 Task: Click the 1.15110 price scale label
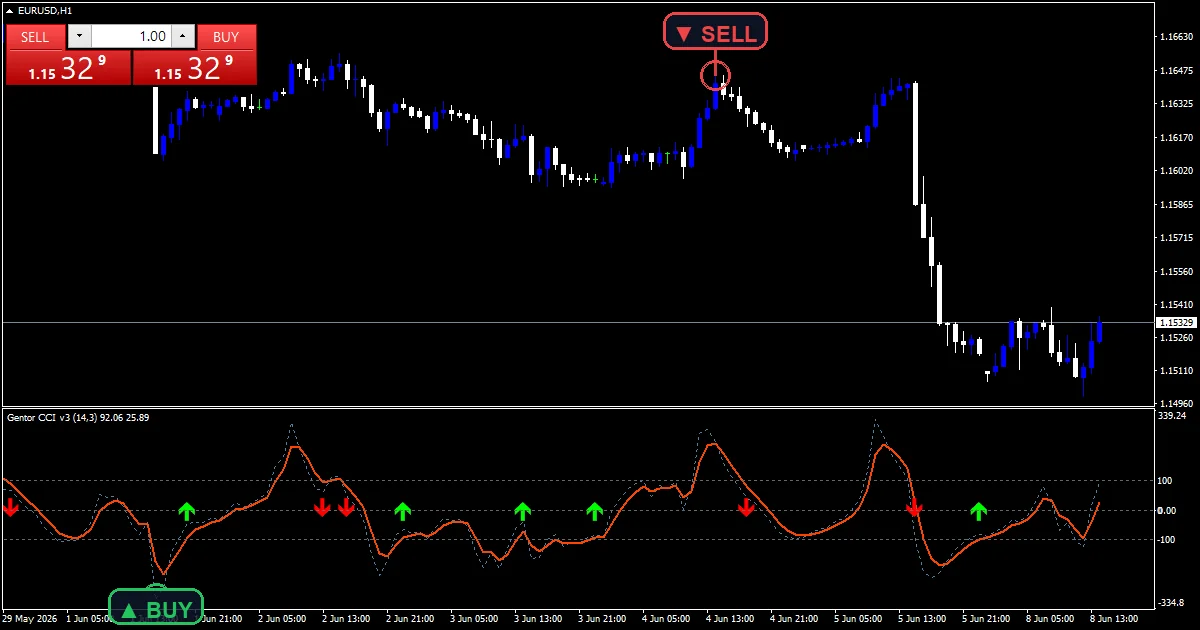coord(1175,371)
